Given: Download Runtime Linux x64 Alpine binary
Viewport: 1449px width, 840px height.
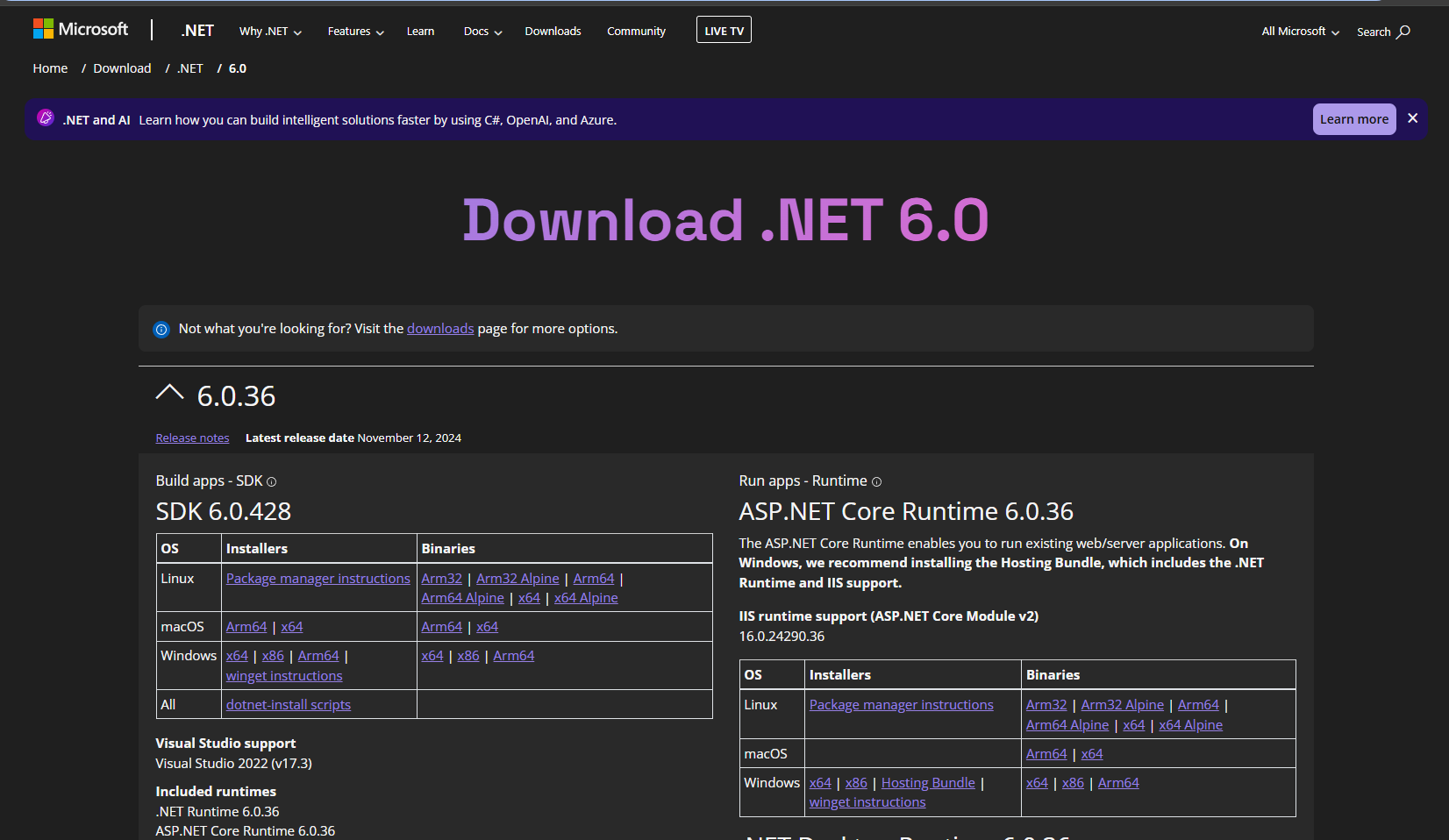Looking at the screenshot, I should pos(1190,725).
